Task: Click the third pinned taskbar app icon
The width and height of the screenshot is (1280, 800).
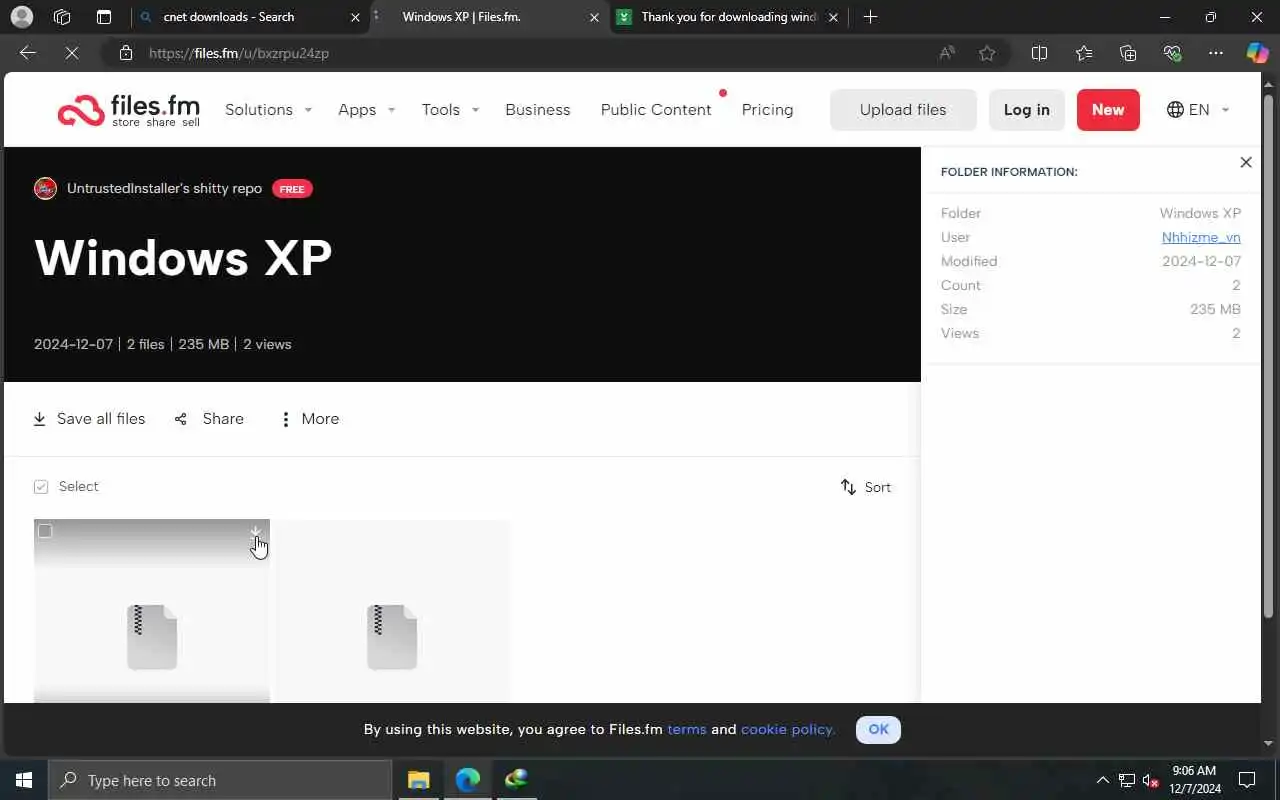Action: click(516, 780)
